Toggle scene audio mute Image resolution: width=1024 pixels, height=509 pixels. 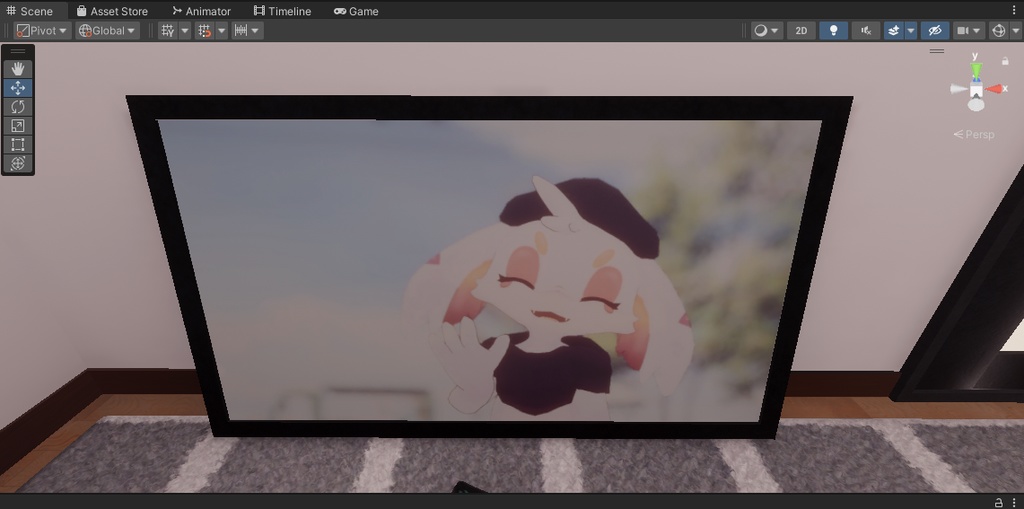[865, 31]
